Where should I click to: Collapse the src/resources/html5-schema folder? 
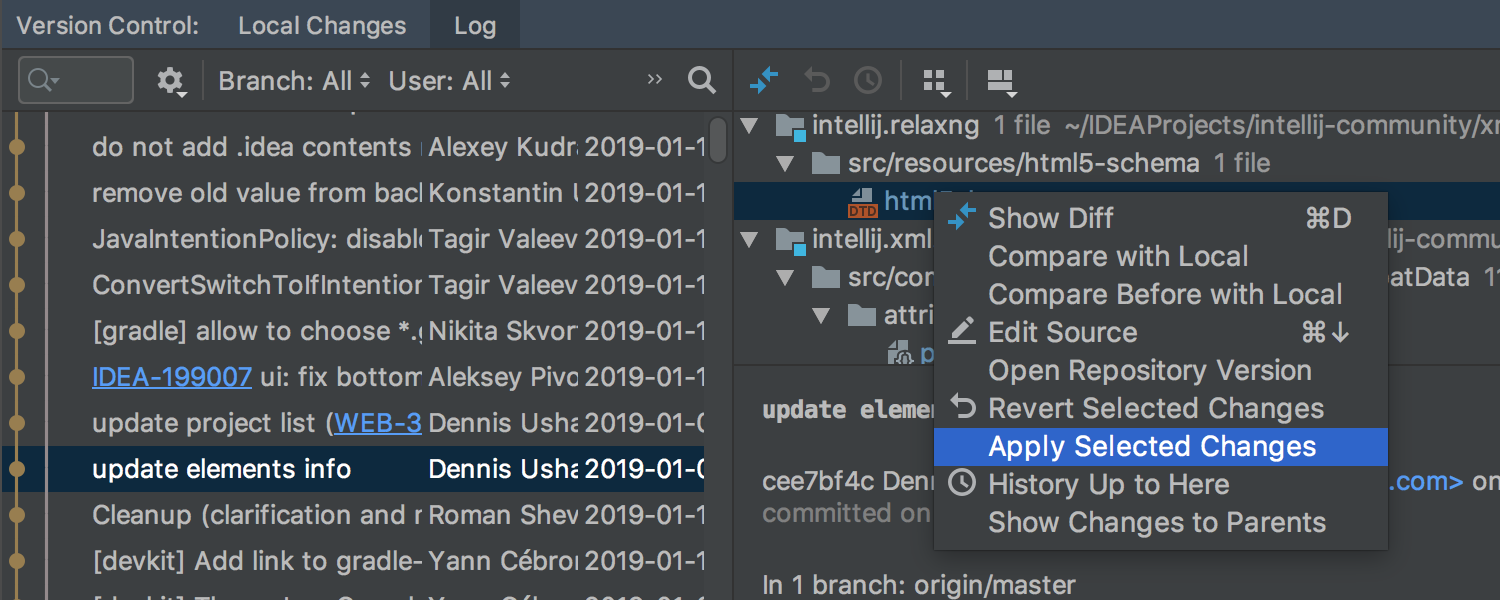point(784,163)
